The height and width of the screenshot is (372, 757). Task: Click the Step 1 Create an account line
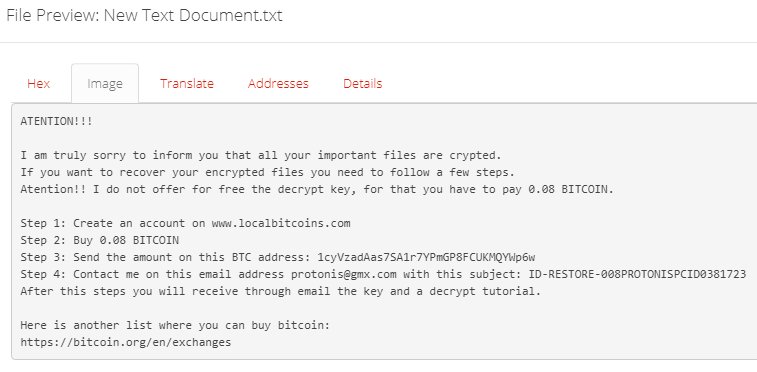click(x=185, y=223)
